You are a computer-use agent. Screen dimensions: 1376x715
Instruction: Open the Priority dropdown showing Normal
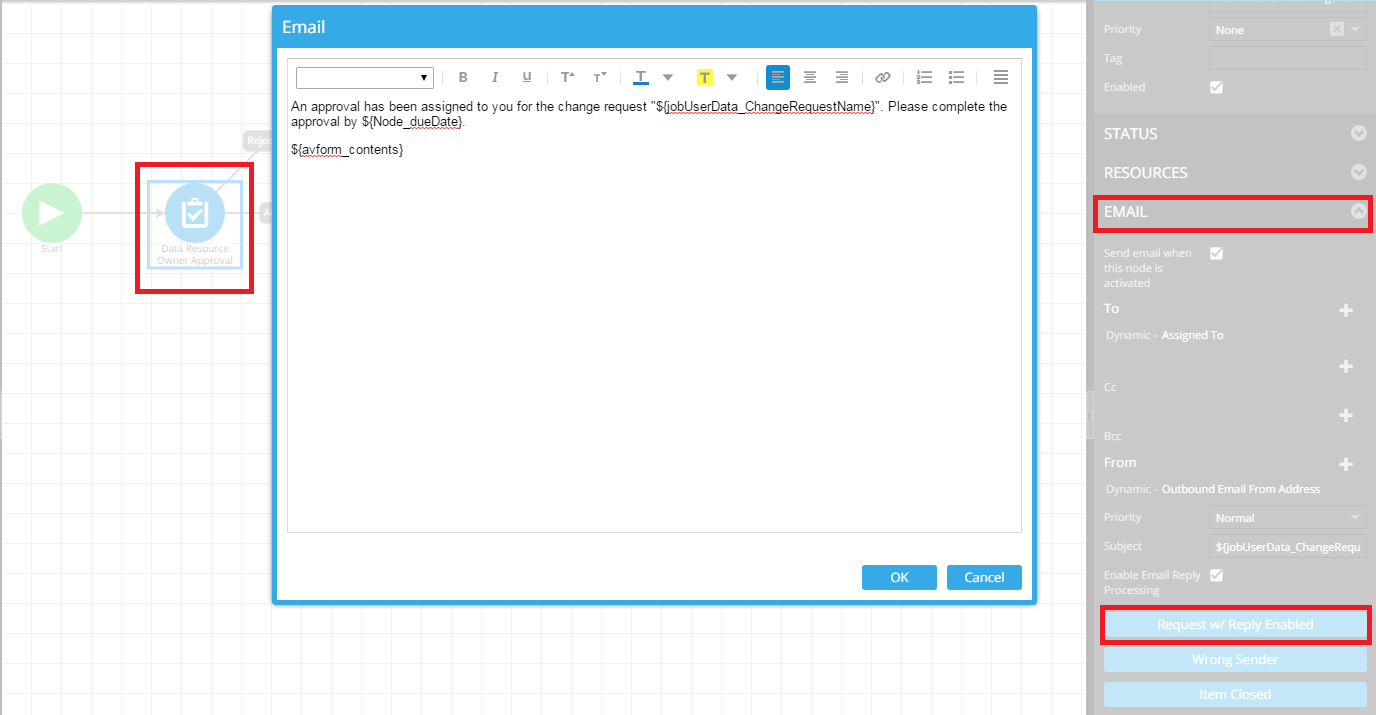click(1287, 517)
